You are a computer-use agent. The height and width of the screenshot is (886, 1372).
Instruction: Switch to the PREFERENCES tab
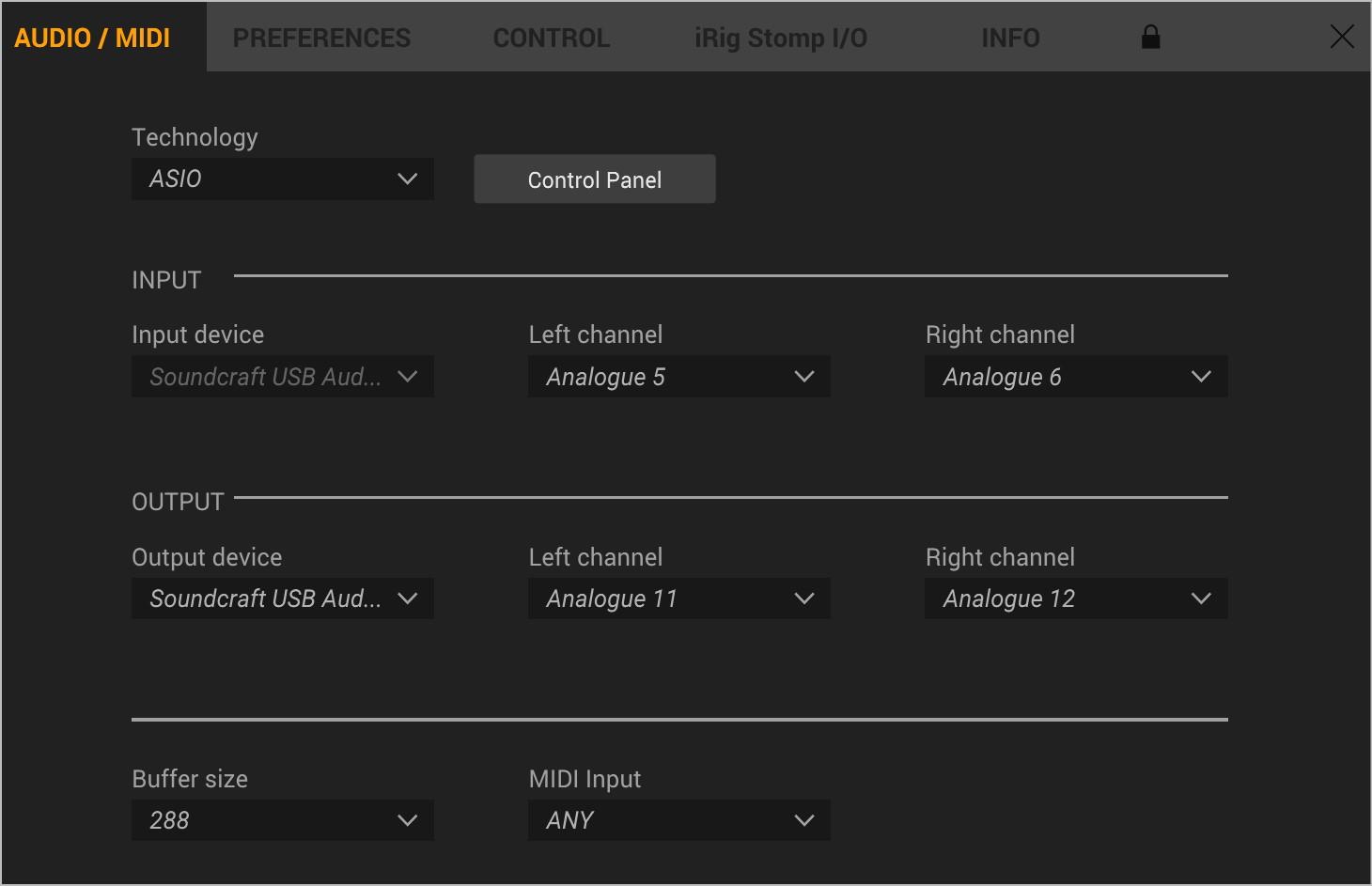[x=322, y=38]
